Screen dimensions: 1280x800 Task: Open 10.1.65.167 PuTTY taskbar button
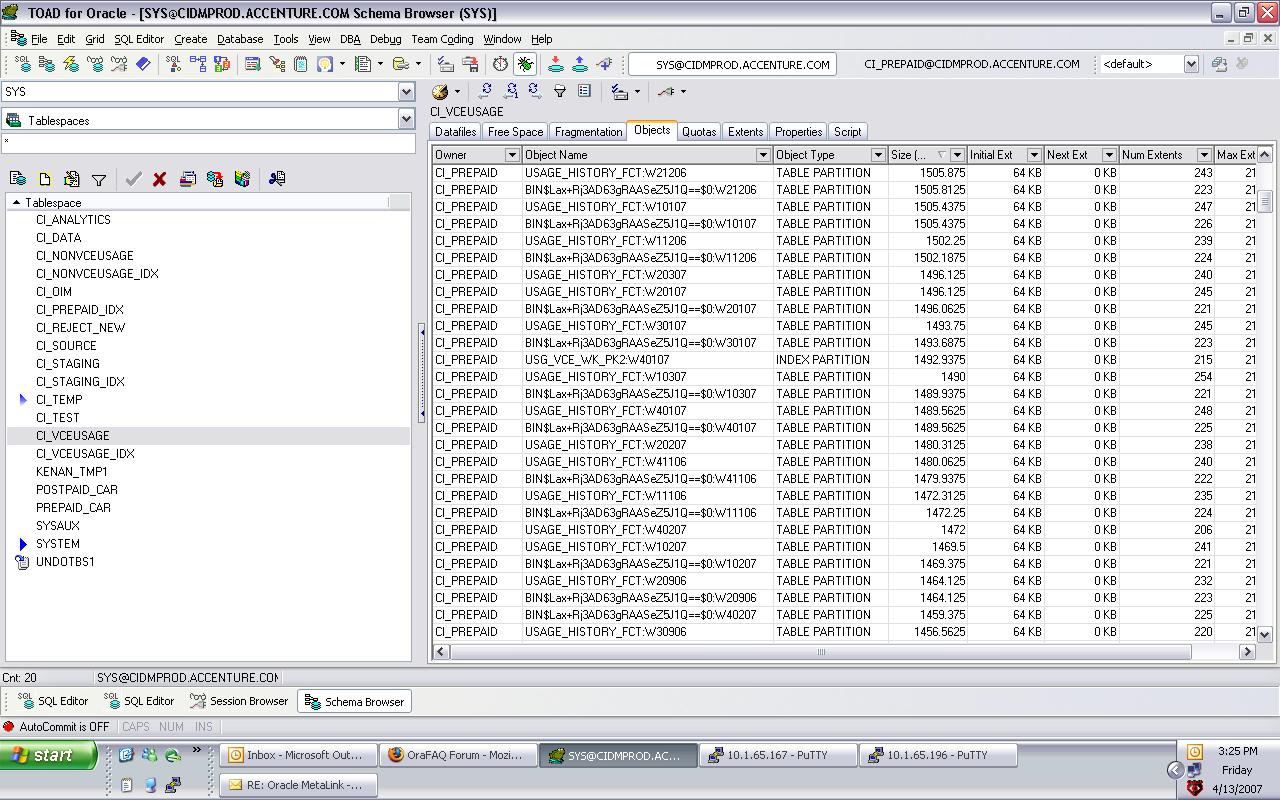pyautogui.click(x=778, y=755)
